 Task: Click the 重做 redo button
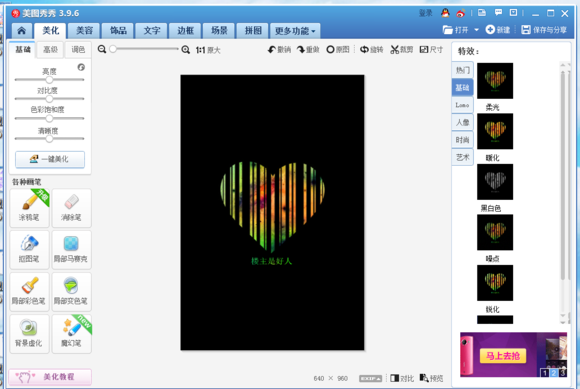click(308, 50)
